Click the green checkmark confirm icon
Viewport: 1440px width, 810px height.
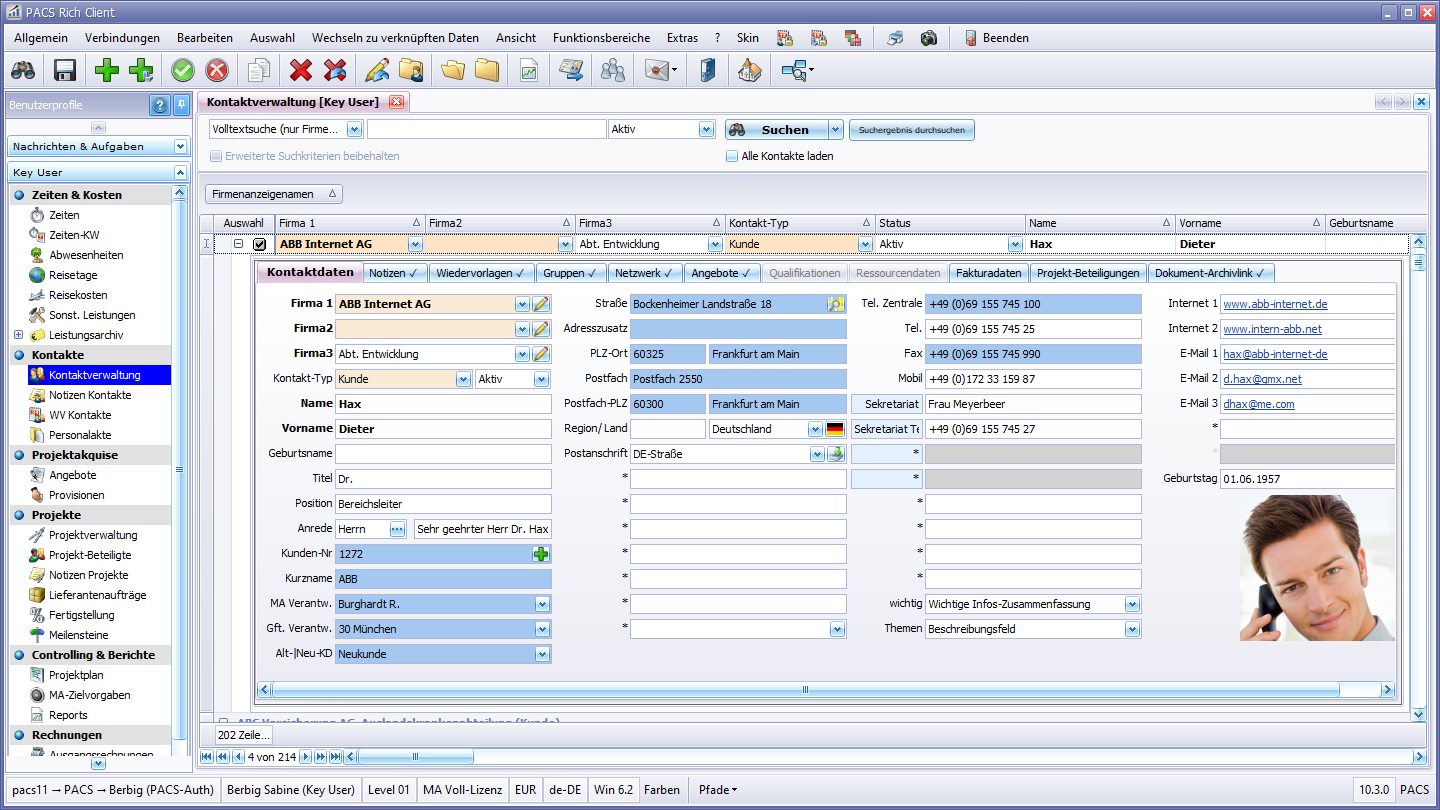click(182, 70)
